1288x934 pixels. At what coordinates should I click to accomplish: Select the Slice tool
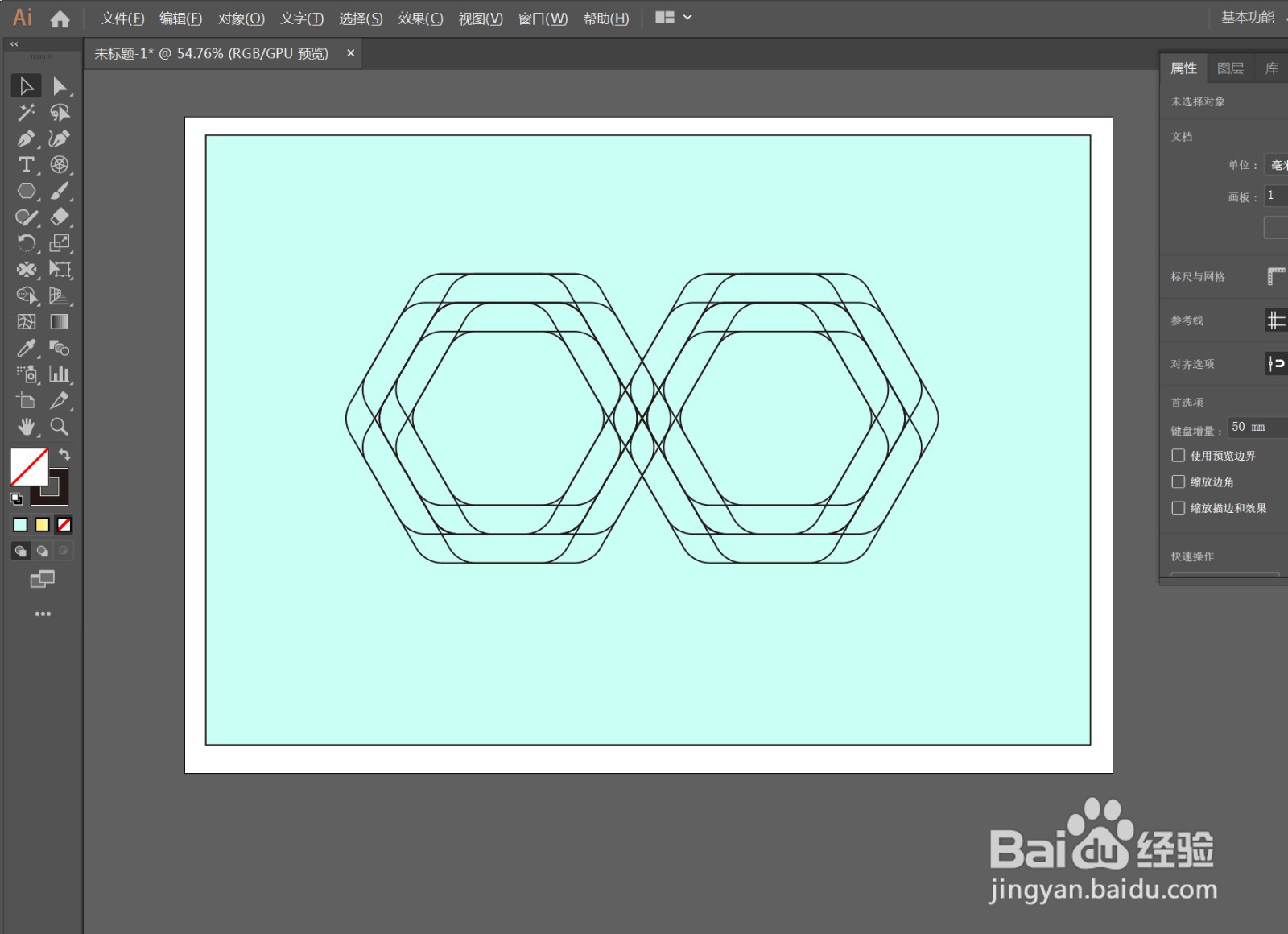click(x=60, y=400)
